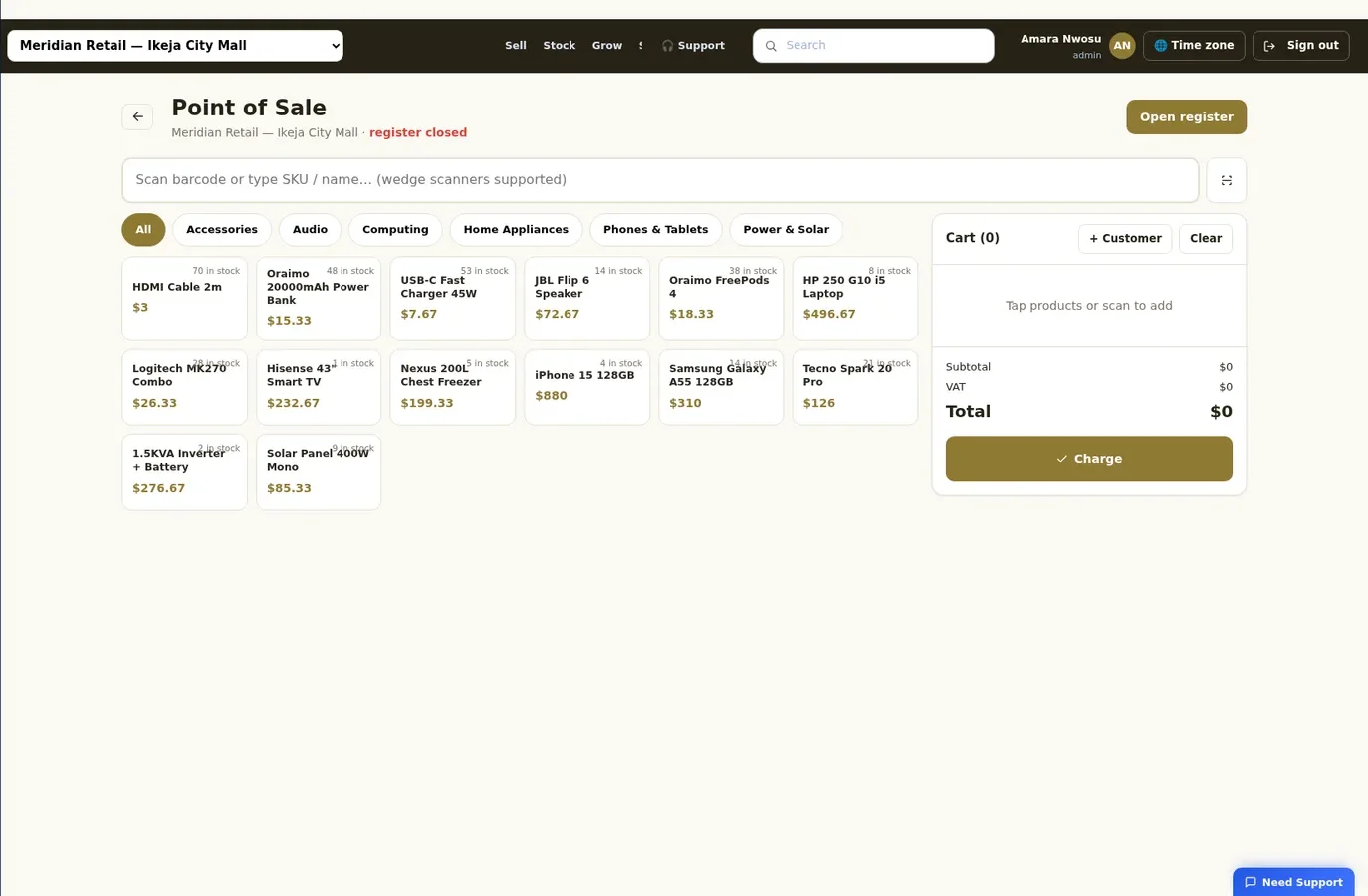Select the All category filter
The image size is (1368, 896).
tap(143, 230)
